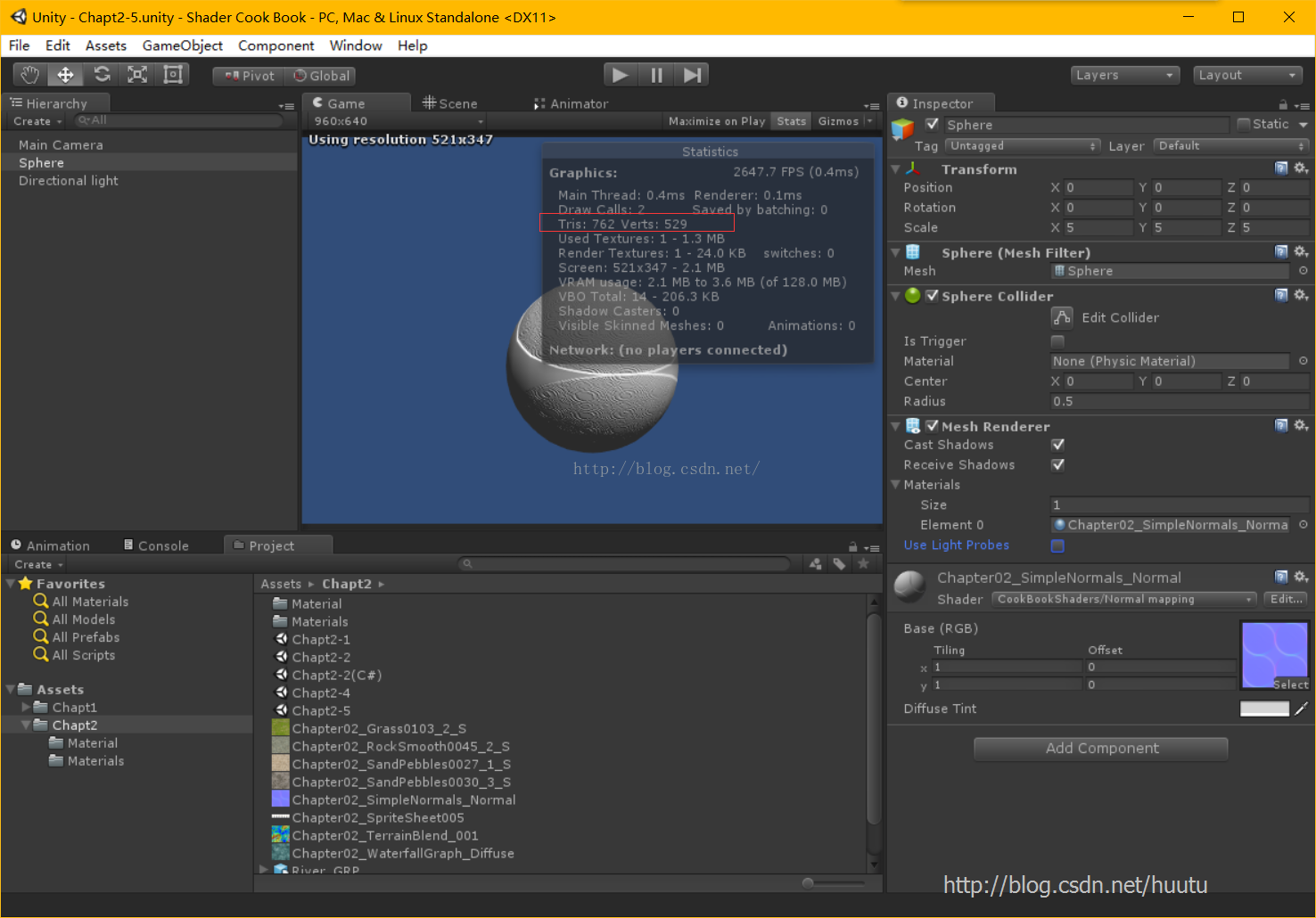Open Project Create dropdown
The height and width of the screenshot is (918, 1316).
click(x=38, y=565)
